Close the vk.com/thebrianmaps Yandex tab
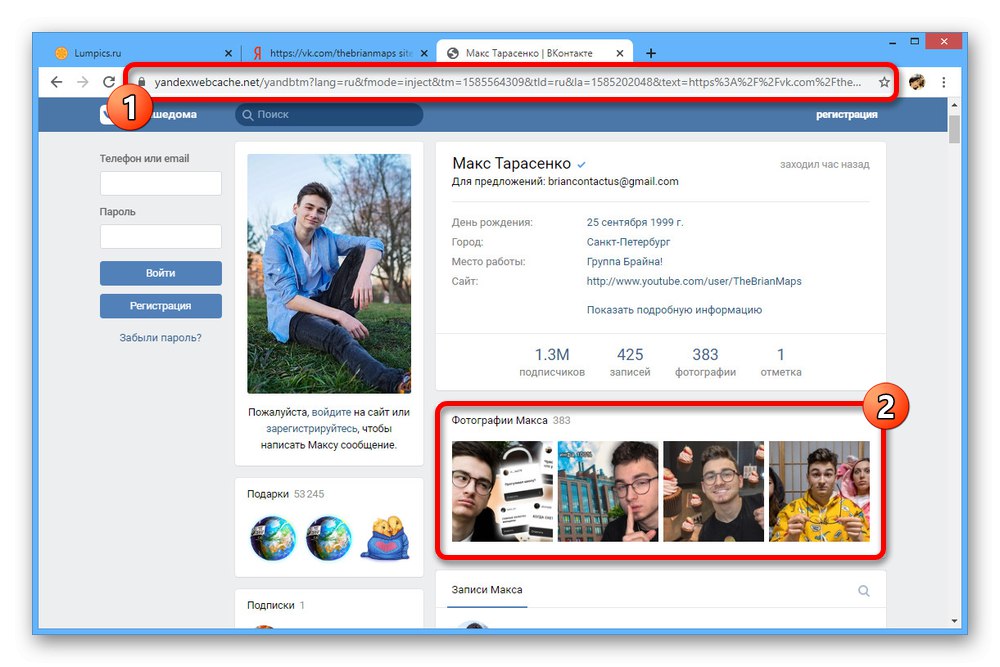 [x=424, y=54]
